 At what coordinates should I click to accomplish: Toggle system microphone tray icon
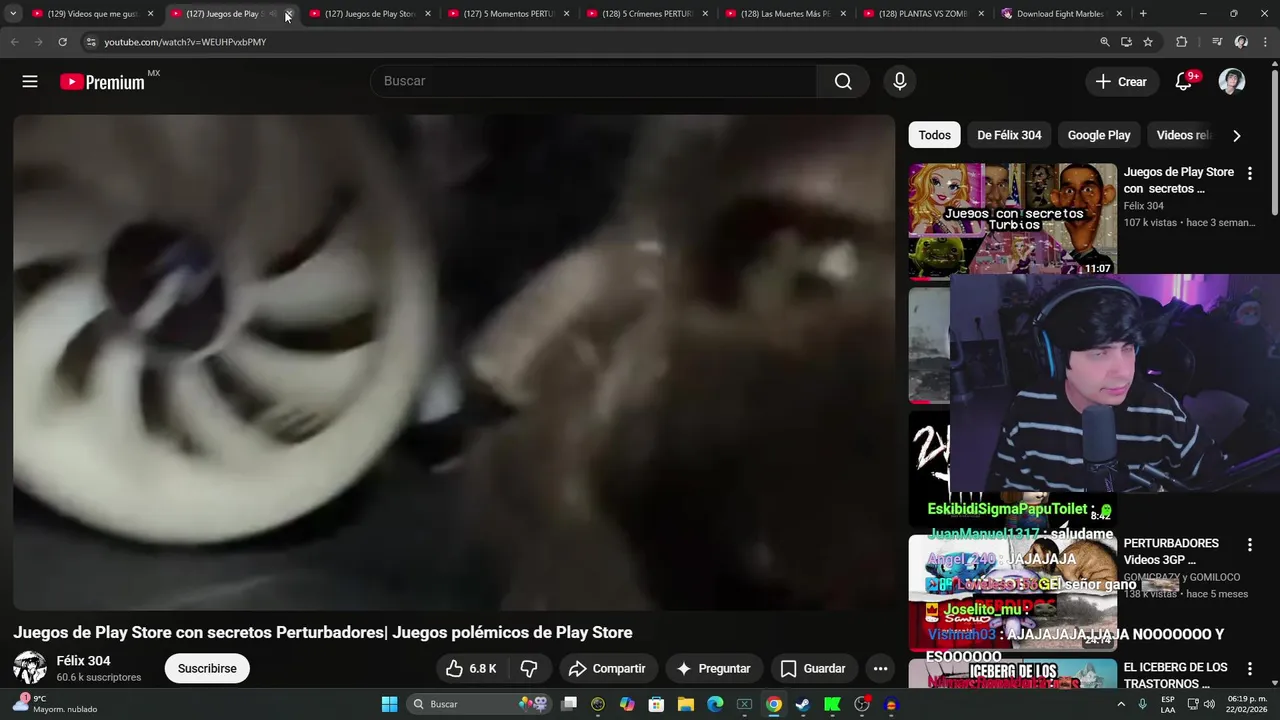tap(1142, 704)
